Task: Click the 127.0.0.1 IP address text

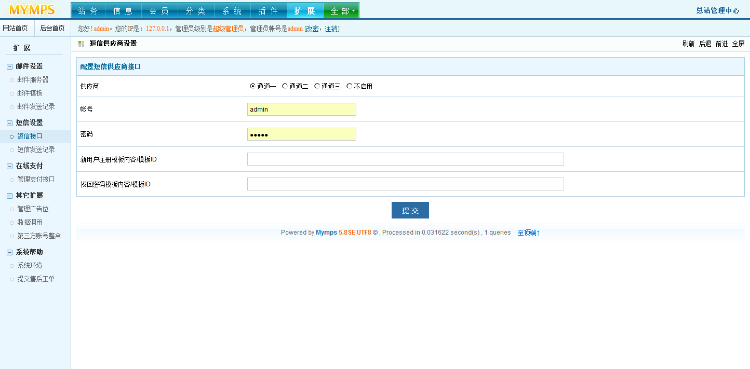Action: point(158,29)
